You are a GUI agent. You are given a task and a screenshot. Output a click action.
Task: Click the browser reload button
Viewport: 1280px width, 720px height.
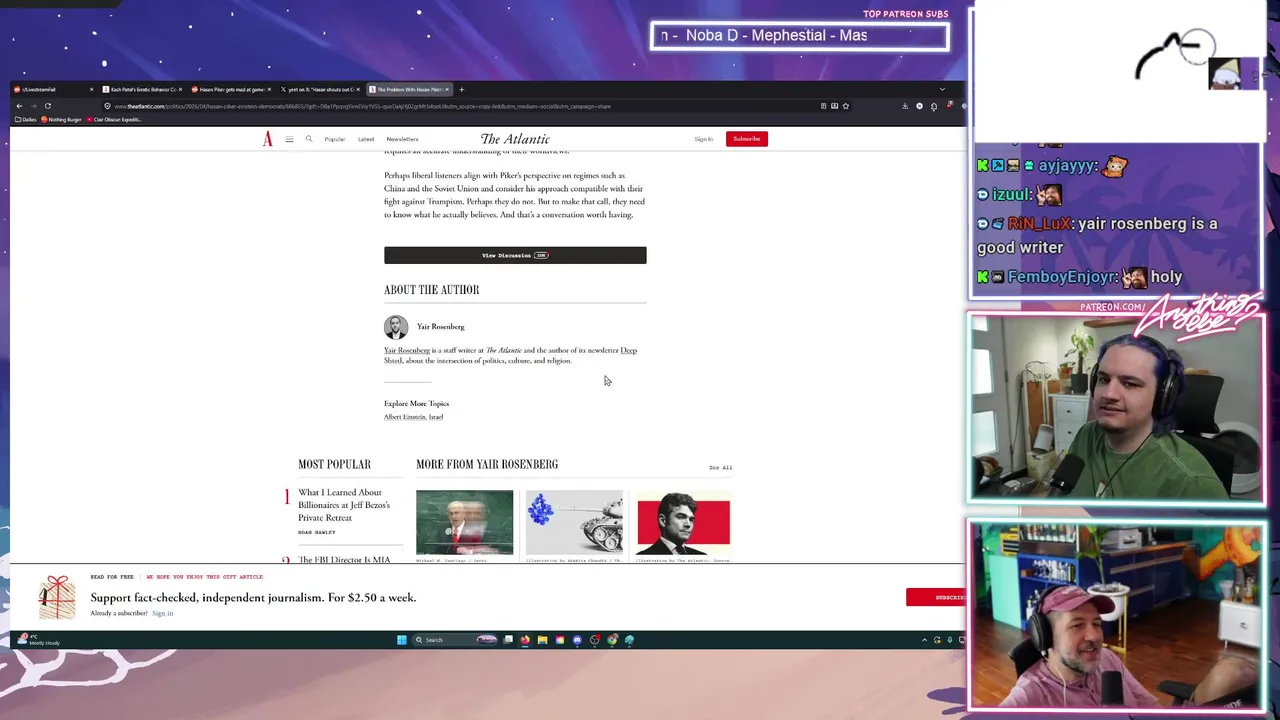point(47,106)
